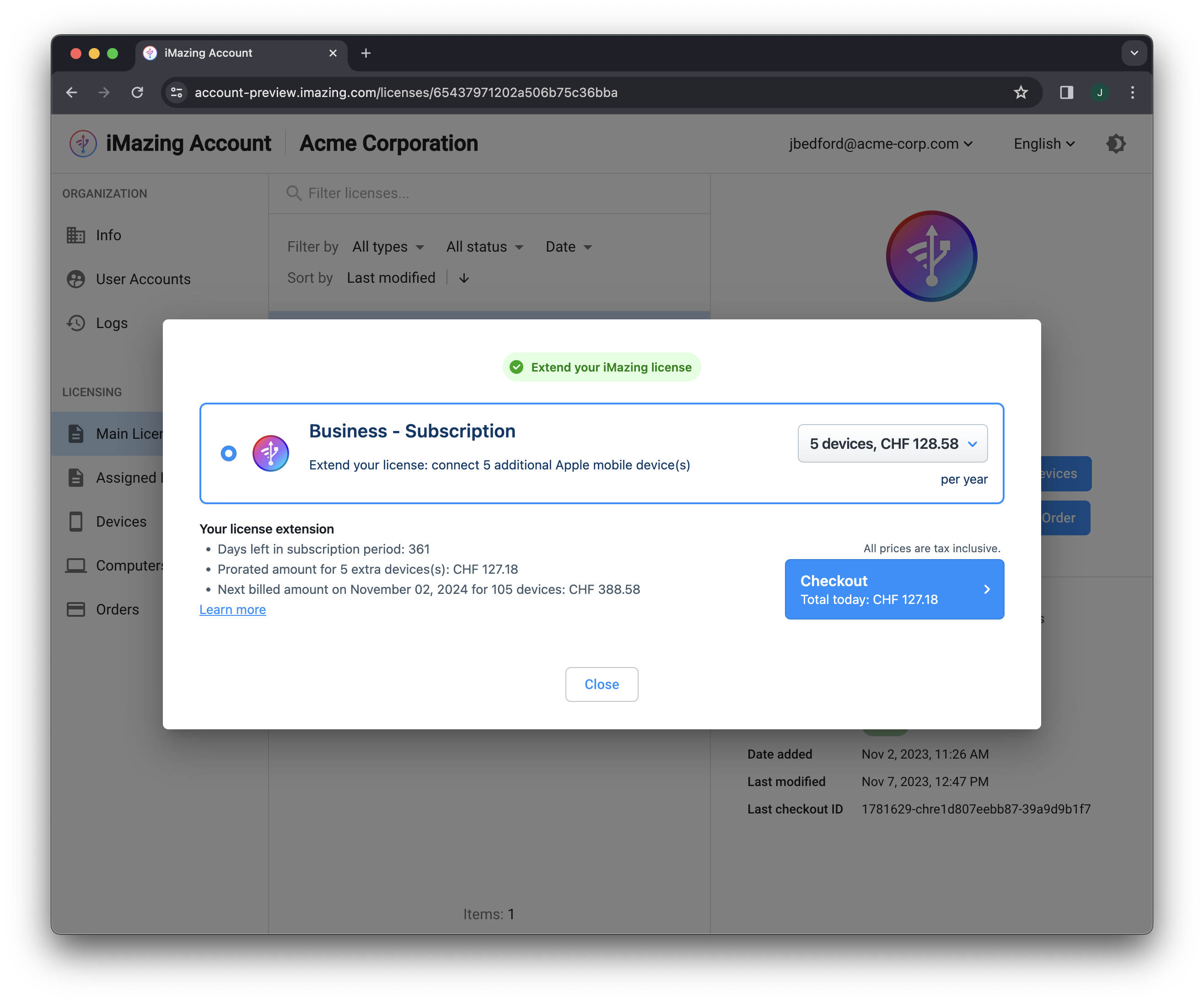This screenshot has height=1002, width=1204.
Task: Open the All types filter dropdown
Action: point(388,247)
